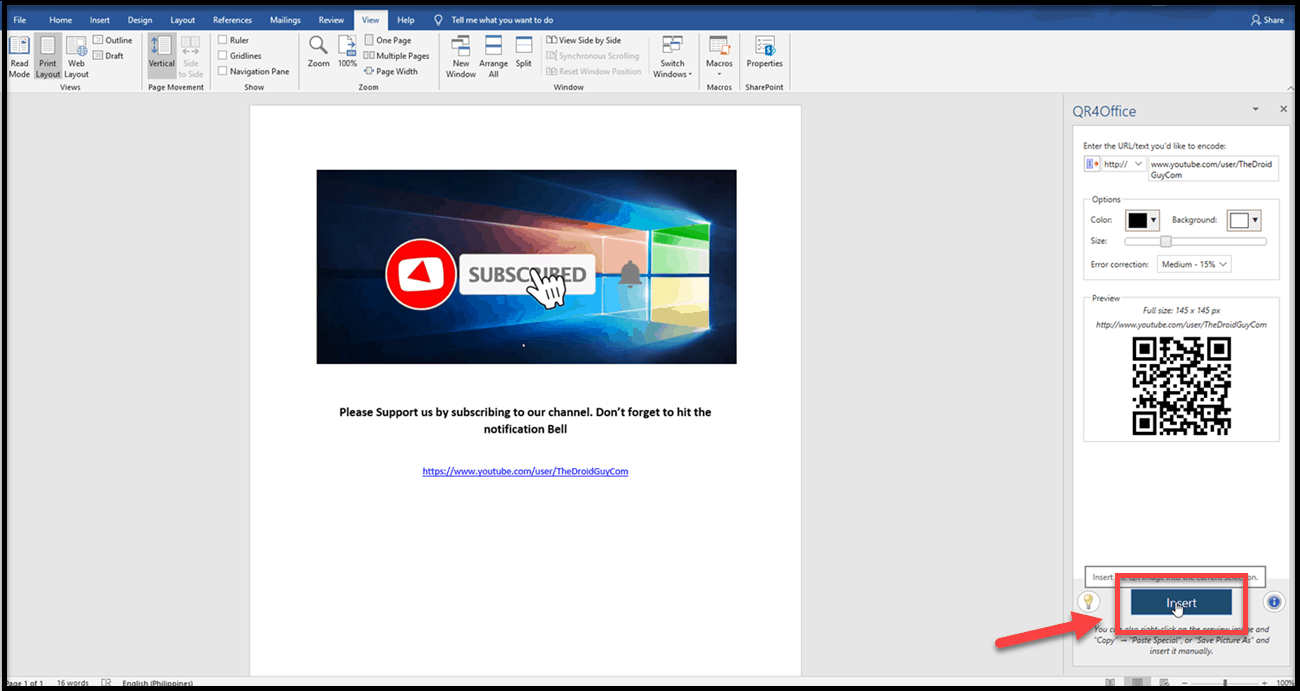The image size is (1300, 691).
Task: Click the QR4Office lightbulb tip icon
Action: 1089,601
